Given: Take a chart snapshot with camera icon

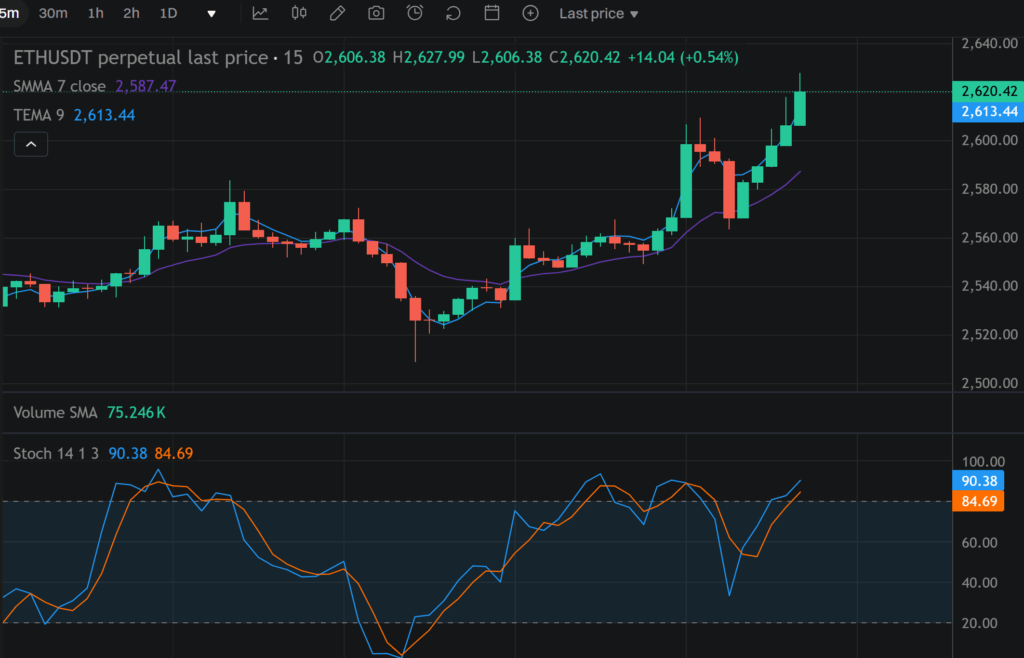Looking at the screenshot, I should click(376, 13).
